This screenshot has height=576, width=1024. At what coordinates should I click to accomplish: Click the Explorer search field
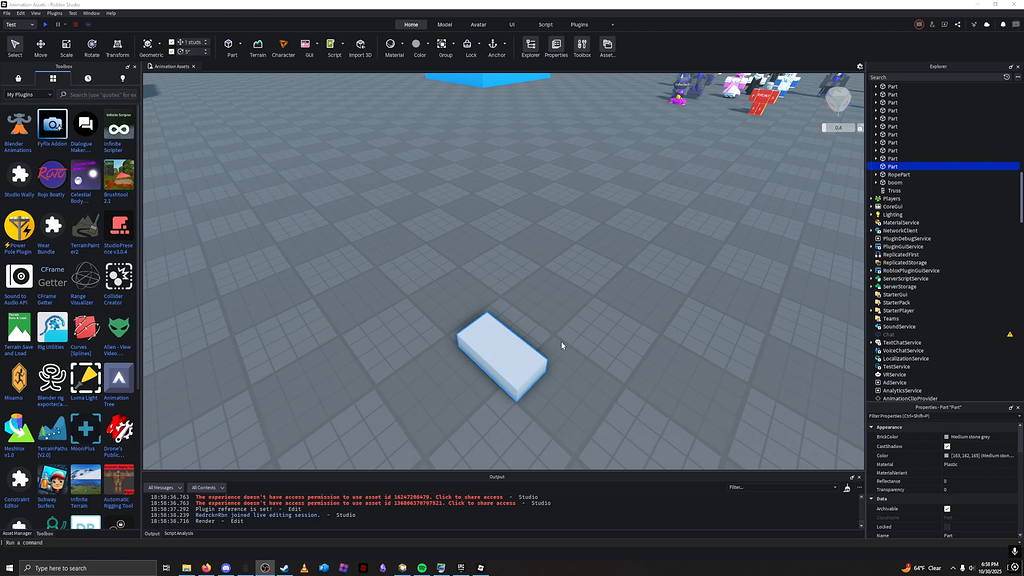pos(935,77)
